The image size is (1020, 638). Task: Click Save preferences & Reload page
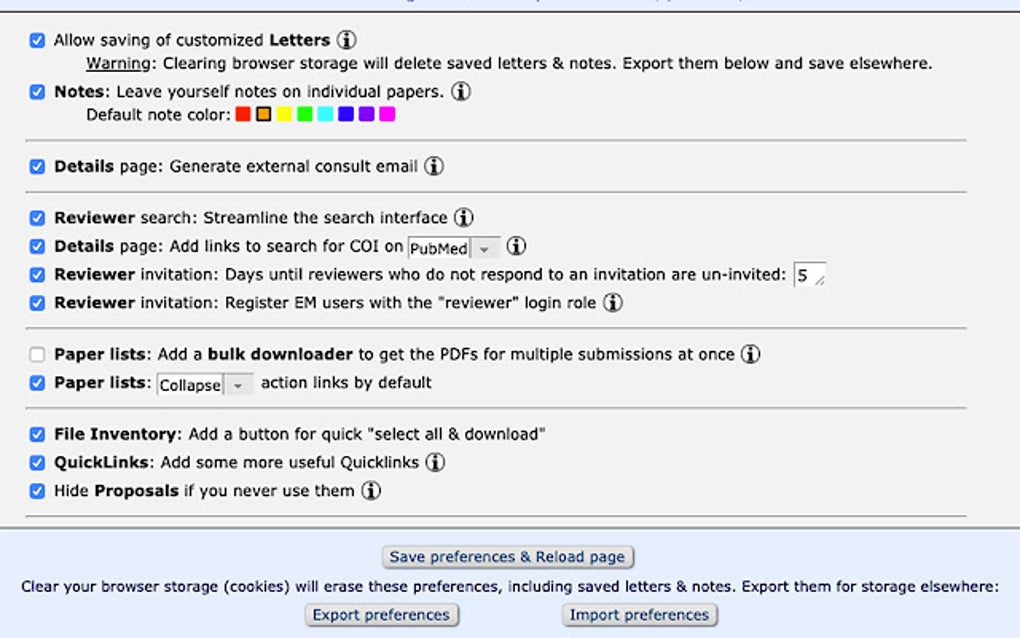(x=509, y=557)
